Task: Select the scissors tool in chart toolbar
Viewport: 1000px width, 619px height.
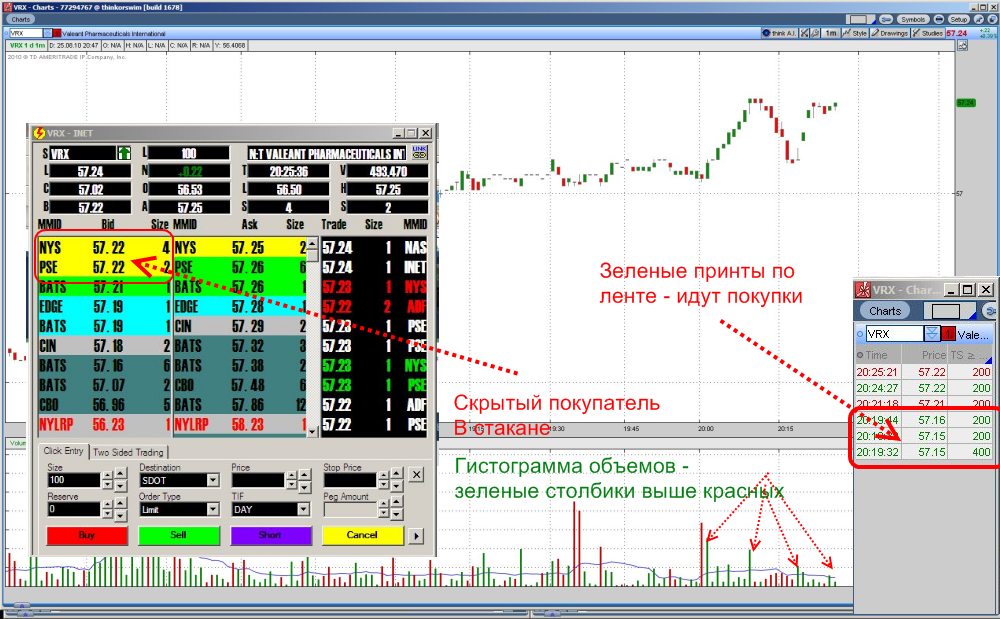Action: pos(805,33)
